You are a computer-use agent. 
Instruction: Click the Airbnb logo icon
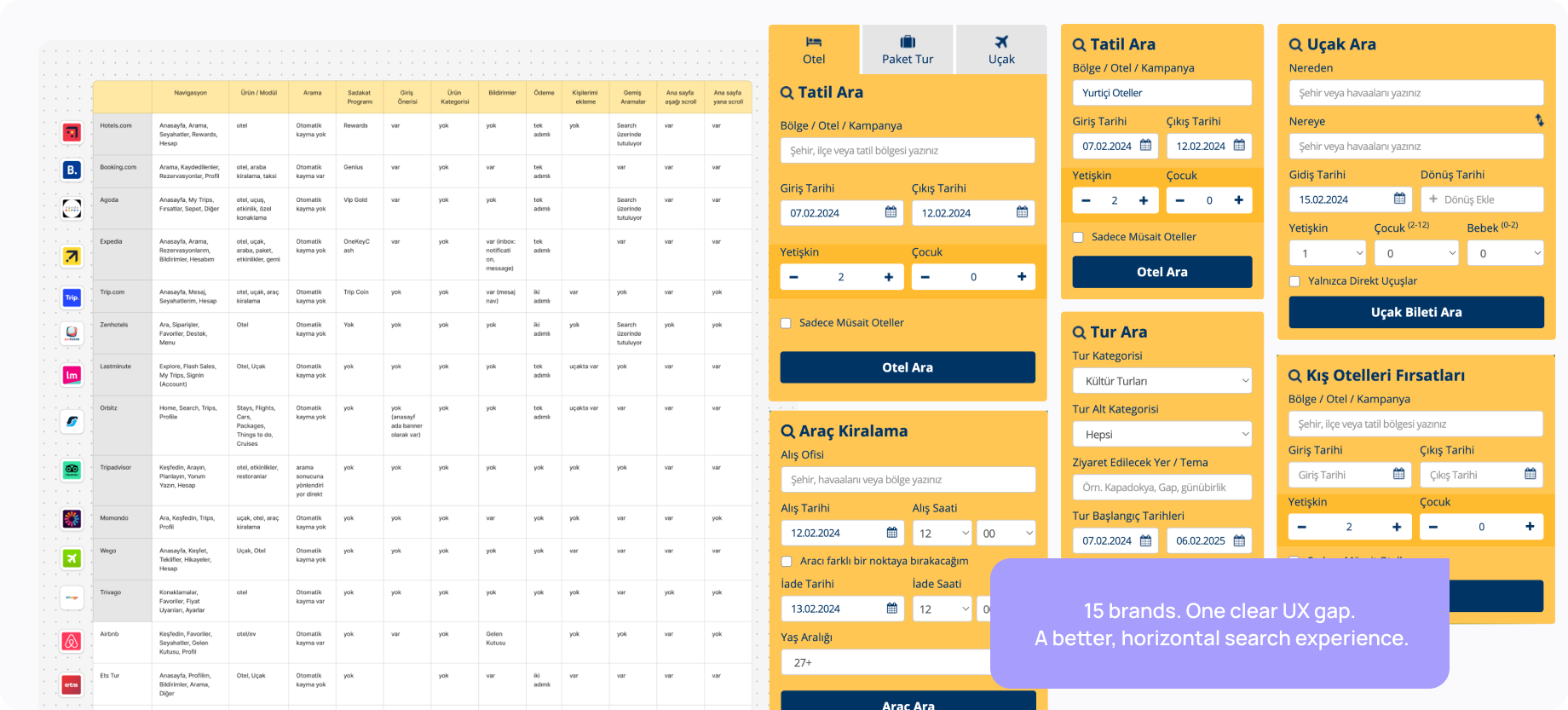point(72,641)
